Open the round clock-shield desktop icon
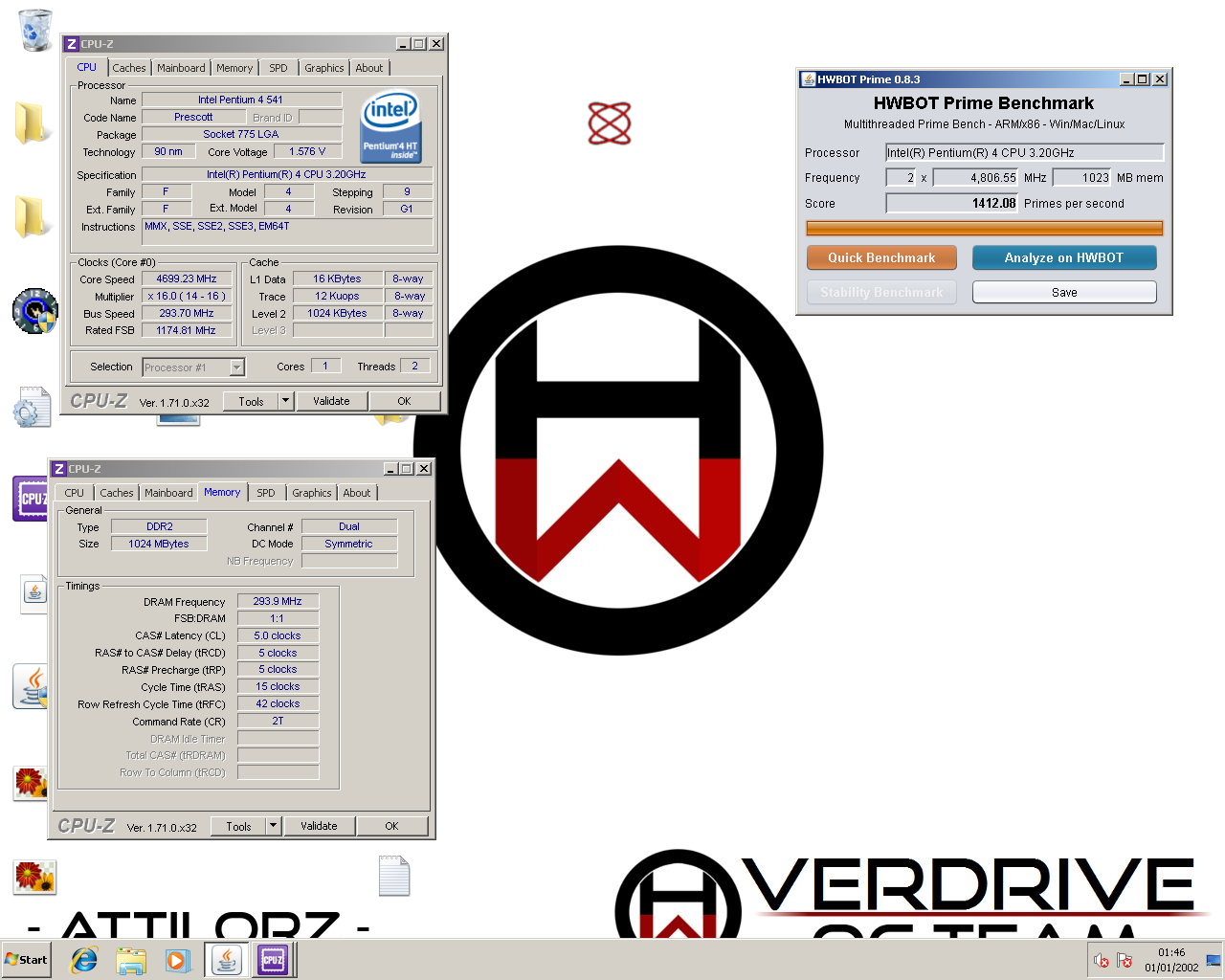 [35, 311]
